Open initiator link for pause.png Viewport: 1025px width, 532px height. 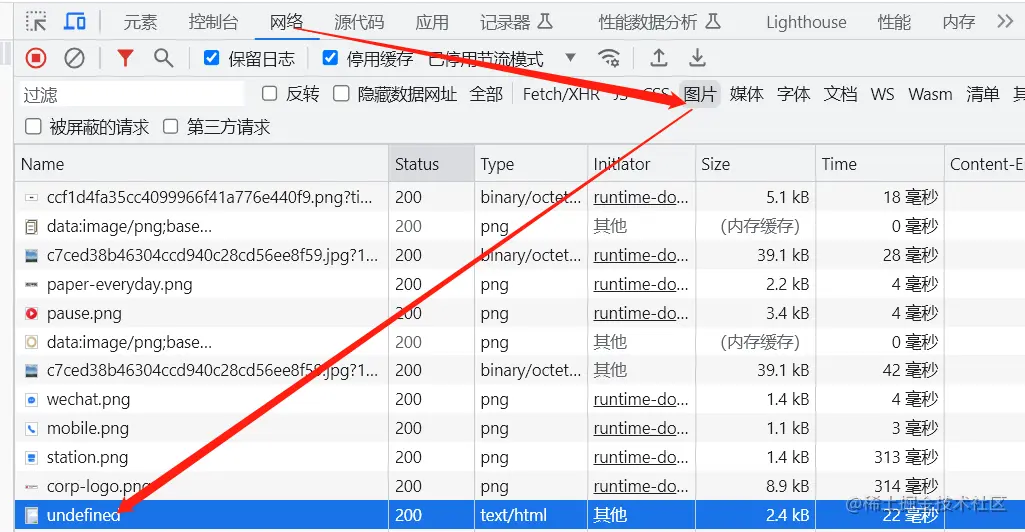pyautogui.click(x=641, y=313)
